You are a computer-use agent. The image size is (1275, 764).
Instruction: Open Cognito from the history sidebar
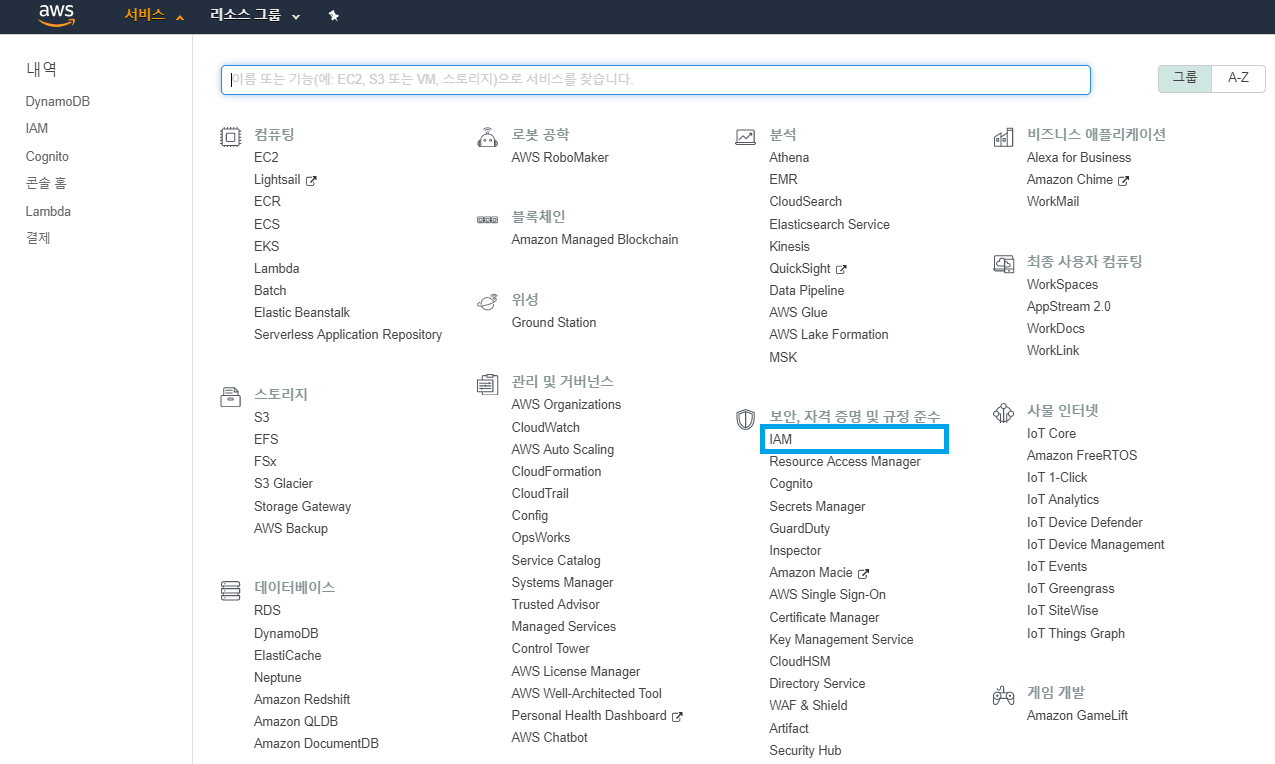[47, 157]
